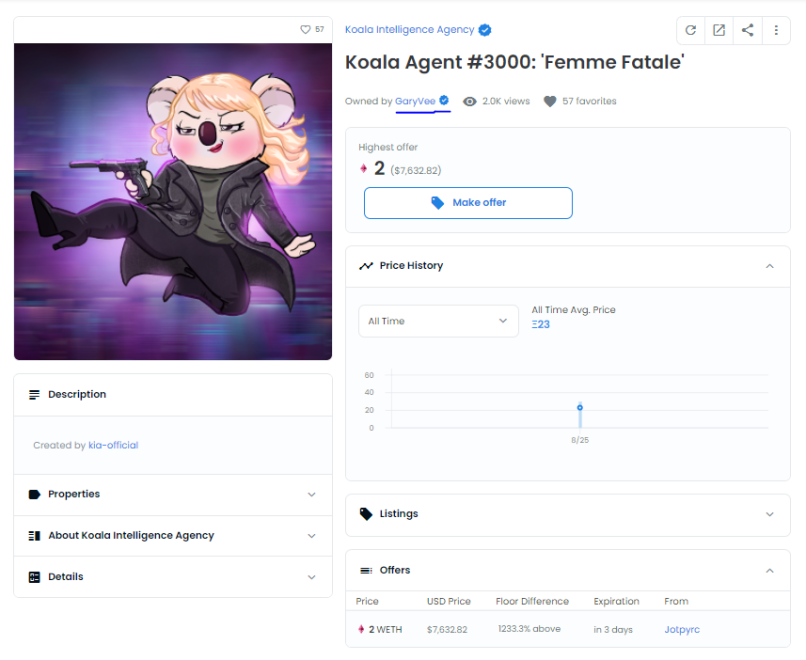The image size is (806, 660).
Task: Click the ETH diamond icon beside highest offer
Action: click(x=363, y=168)
